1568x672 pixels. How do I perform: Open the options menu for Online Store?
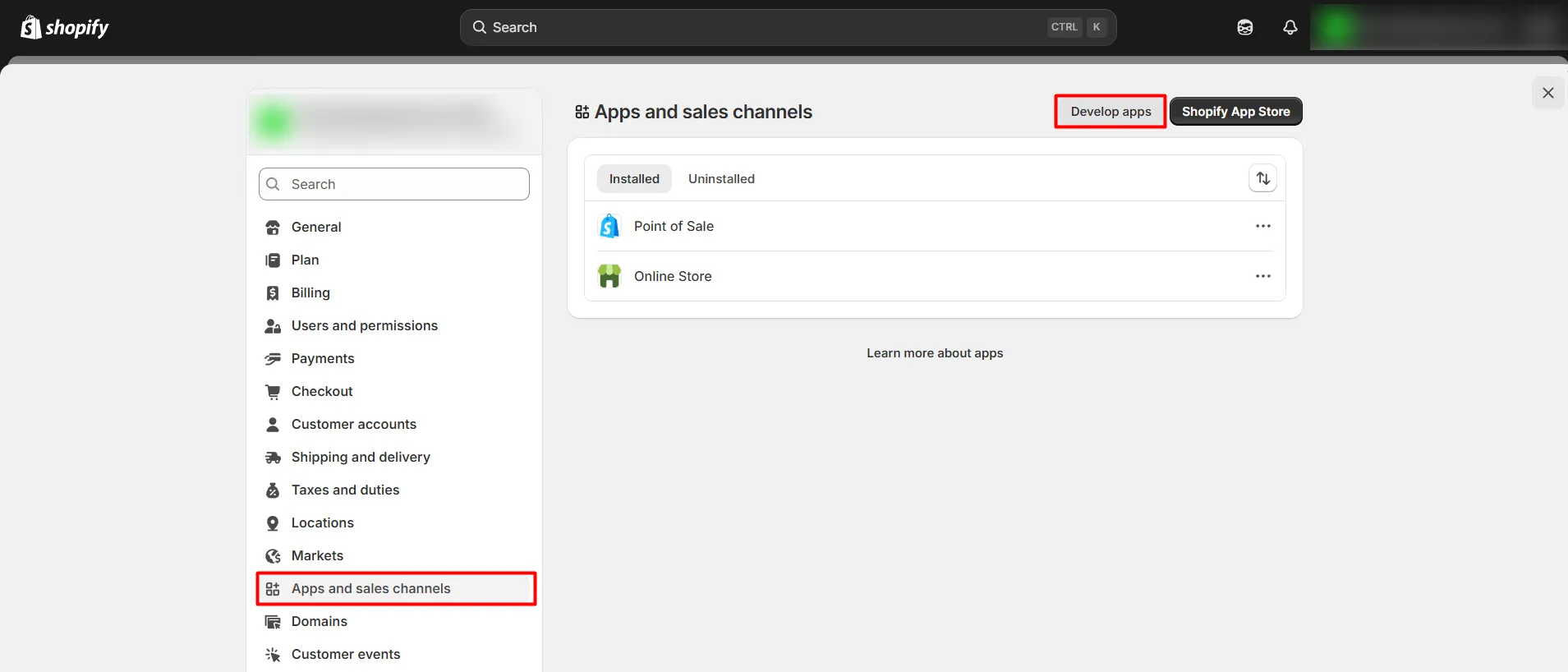click(x=1263, y=276)
